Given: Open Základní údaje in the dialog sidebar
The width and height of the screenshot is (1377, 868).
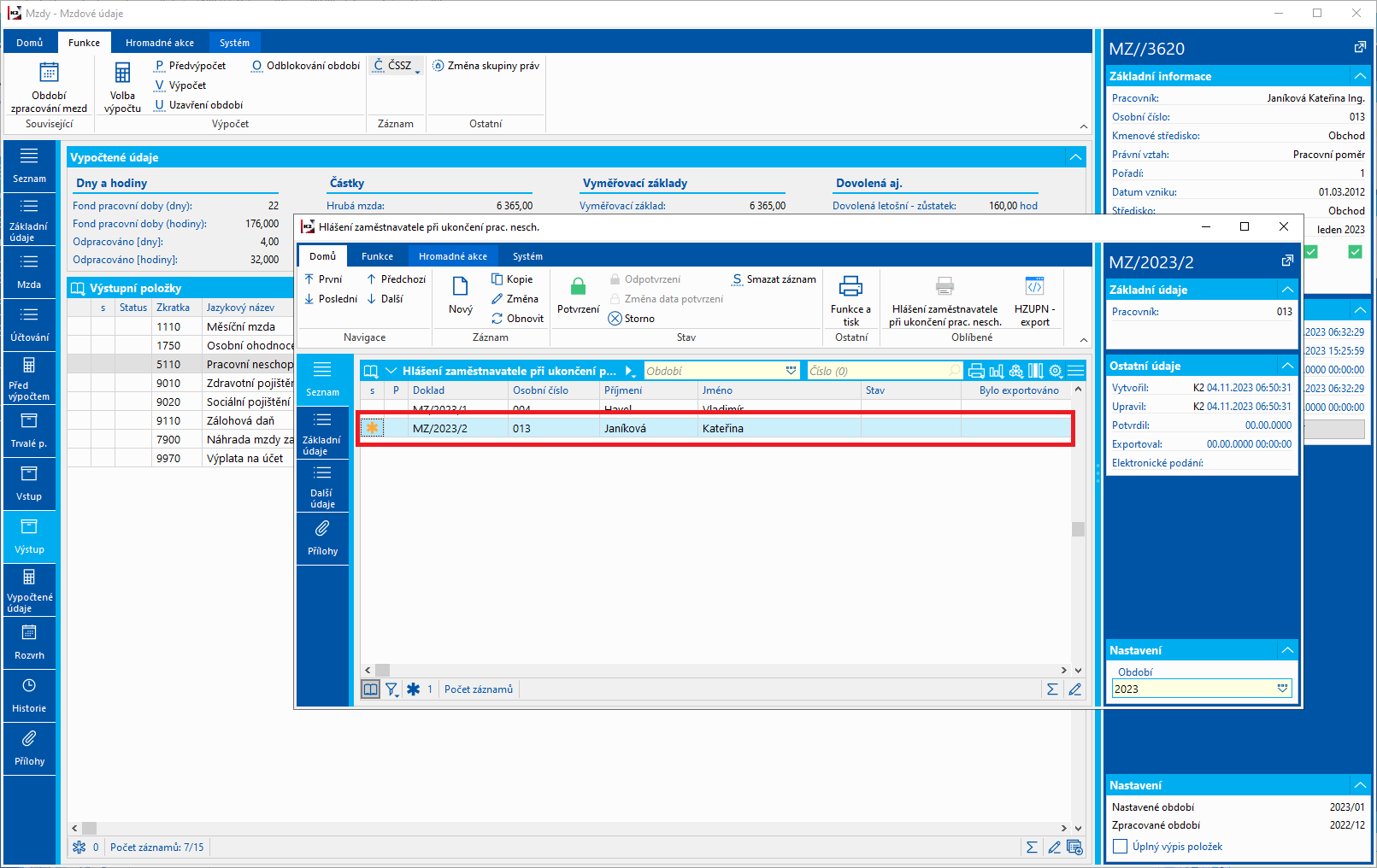Looking at the screenshot, I should click(323, 432).
